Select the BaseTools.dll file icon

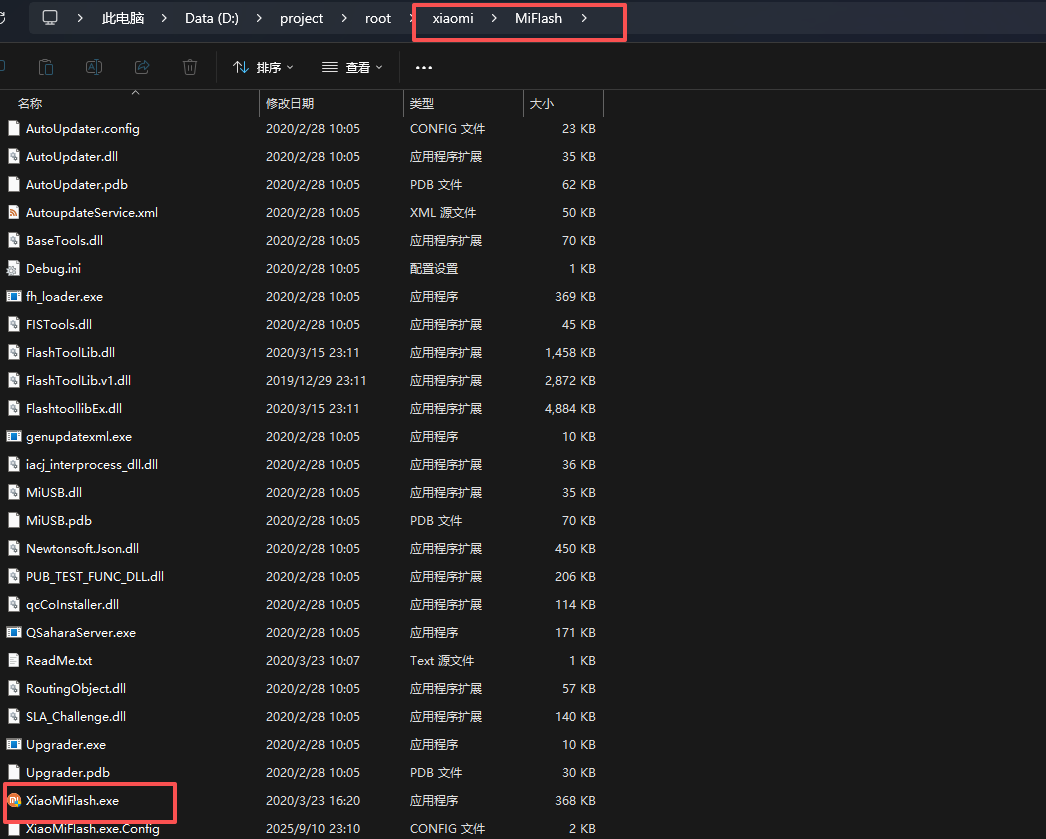coord(13,241)
